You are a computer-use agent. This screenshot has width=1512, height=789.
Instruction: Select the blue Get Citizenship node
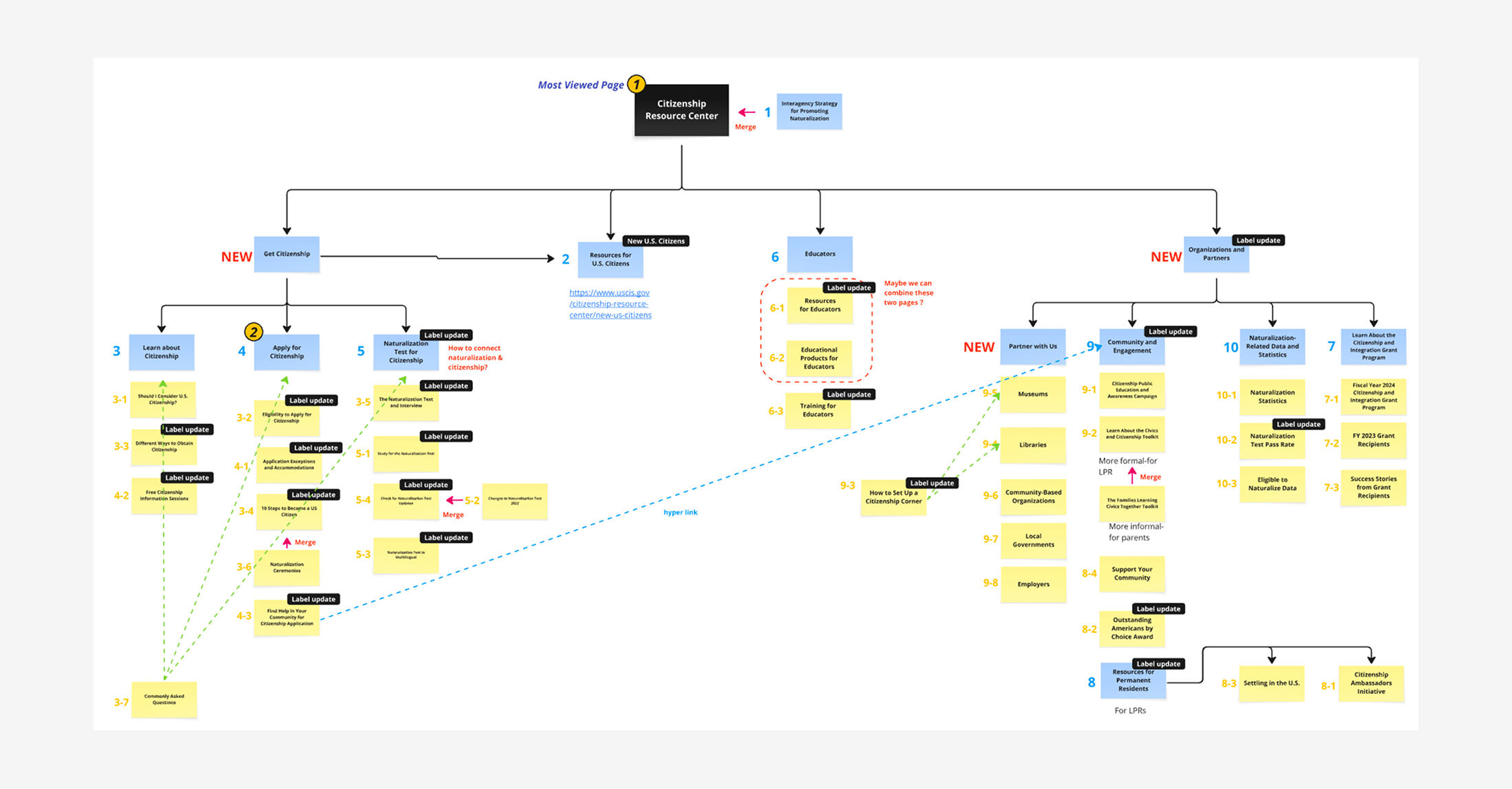286,254
